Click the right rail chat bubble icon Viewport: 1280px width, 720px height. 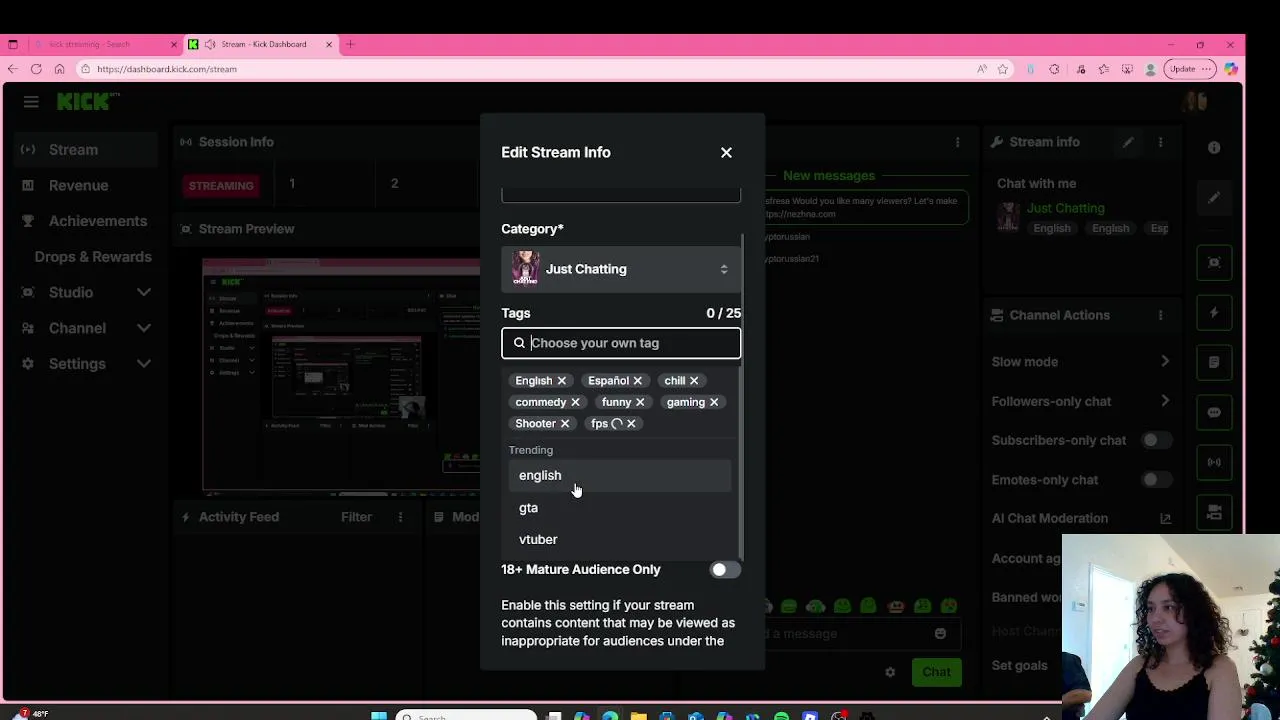[1214, 413]
